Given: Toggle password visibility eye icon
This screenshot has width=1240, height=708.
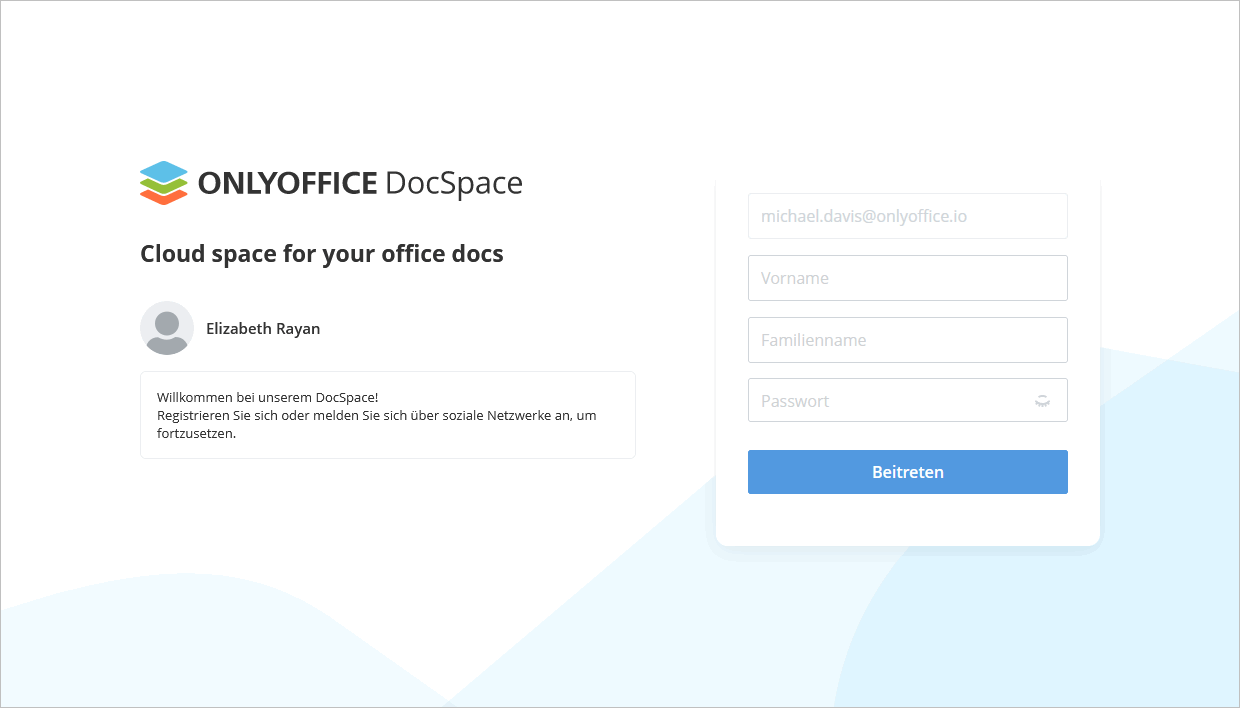Looking at the screenshot, I should (1042, 401).
